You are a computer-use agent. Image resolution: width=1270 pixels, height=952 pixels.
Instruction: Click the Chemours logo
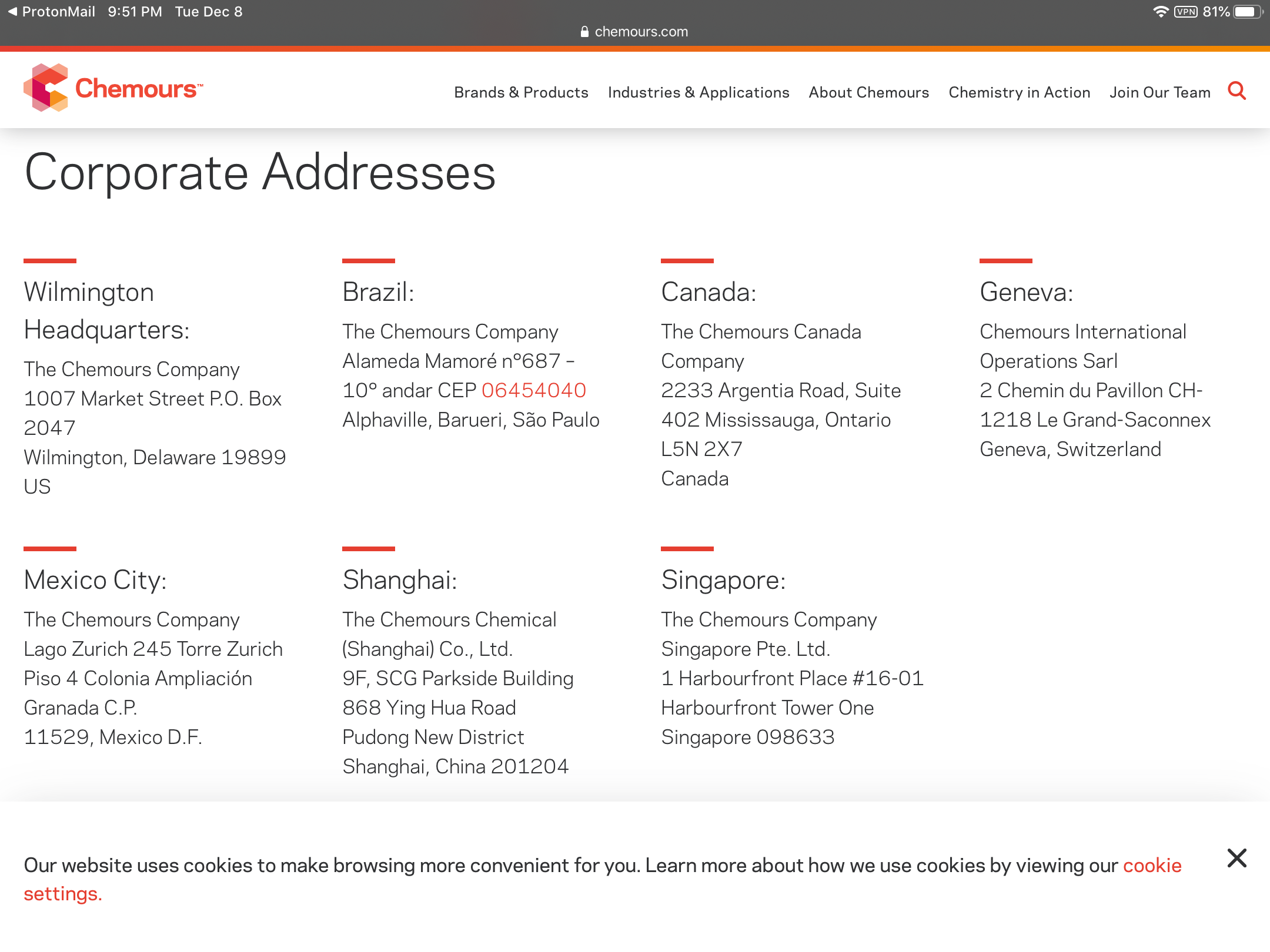[x=113, y=88]
